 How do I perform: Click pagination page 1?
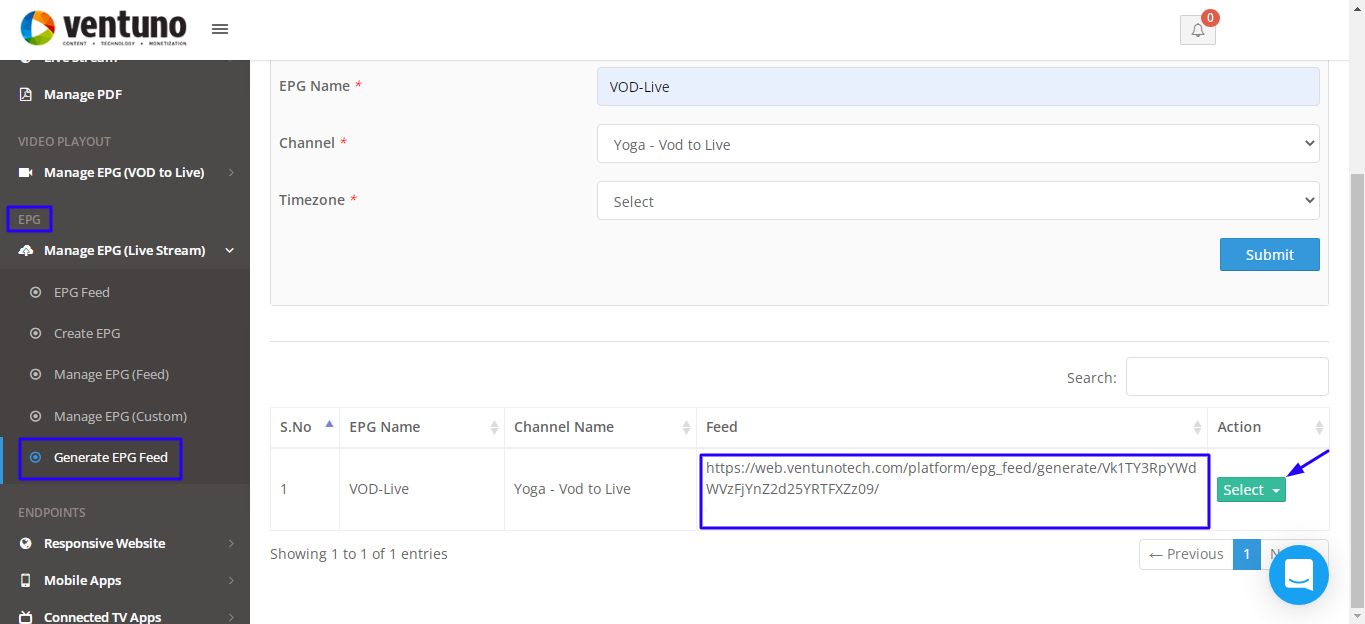pos(1247,554)
